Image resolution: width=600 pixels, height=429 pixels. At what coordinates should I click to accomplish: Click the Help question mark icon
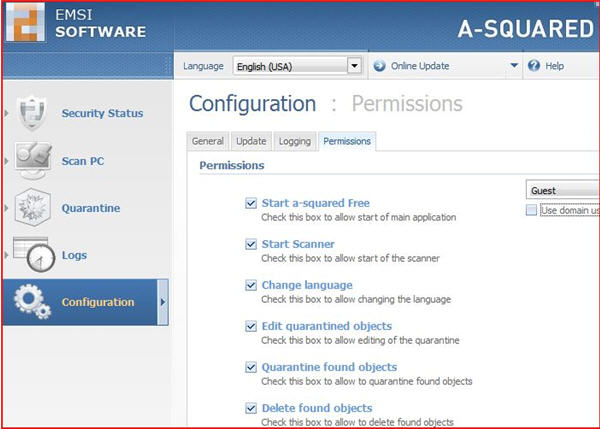[x=534, y=66]
